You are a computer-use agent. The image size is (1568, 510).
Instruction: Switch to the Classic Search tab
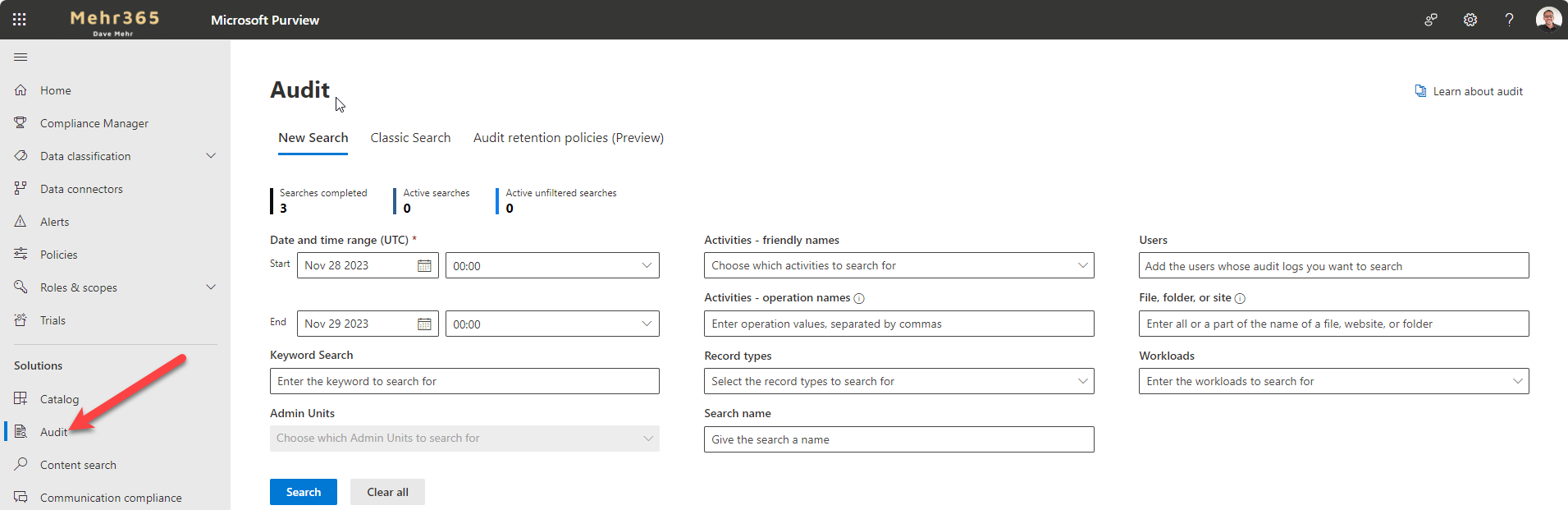point(410,138)
